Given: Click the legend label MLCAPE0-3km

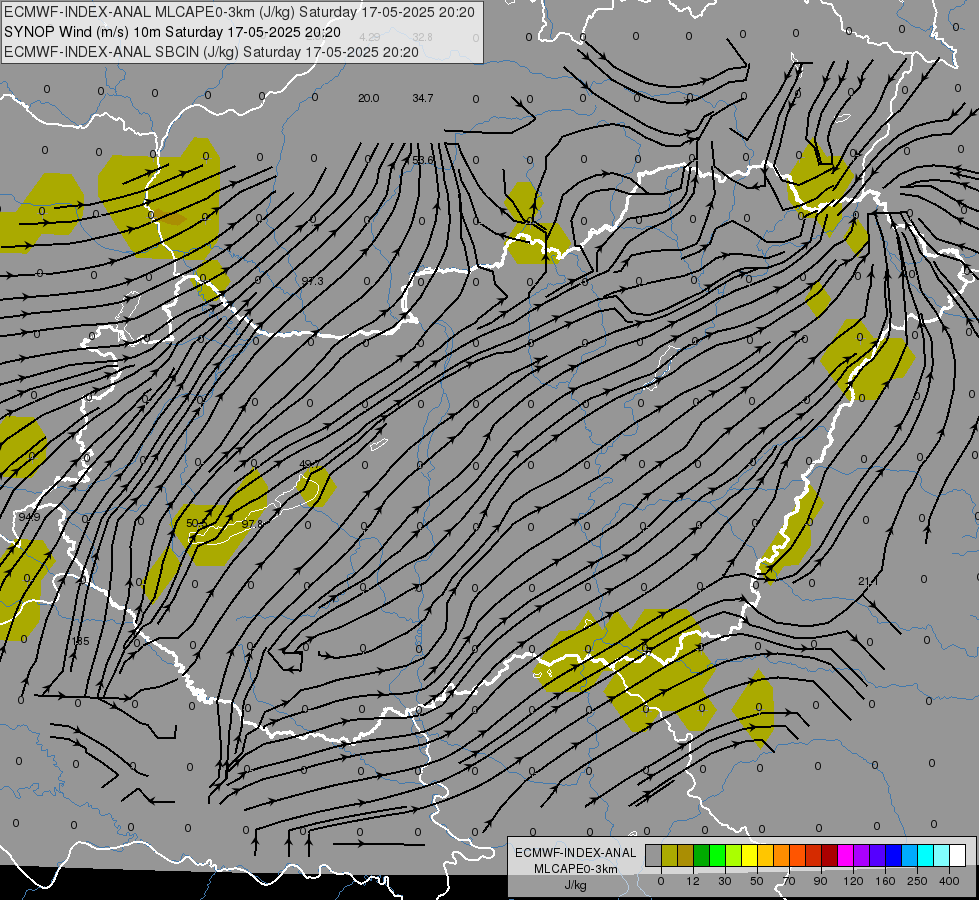Looking at the screenshot, I should (576, 869).
